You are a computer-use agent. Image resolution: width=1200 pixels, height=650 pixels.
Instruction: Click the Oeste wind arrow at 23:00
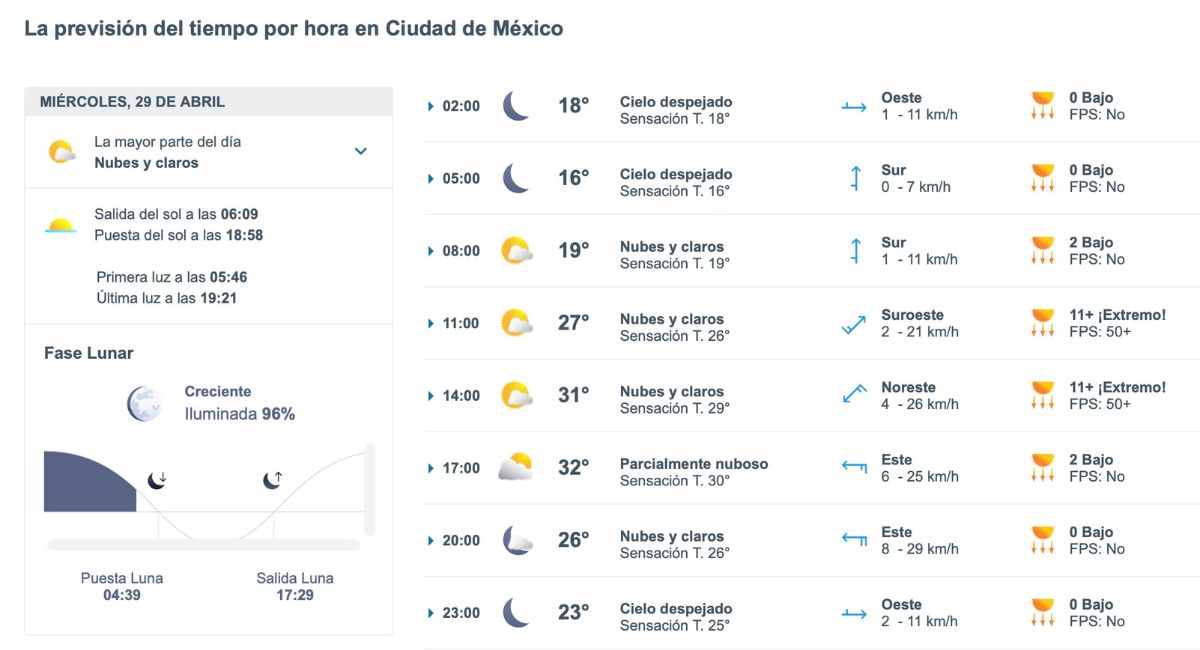(x=852, y=612)
